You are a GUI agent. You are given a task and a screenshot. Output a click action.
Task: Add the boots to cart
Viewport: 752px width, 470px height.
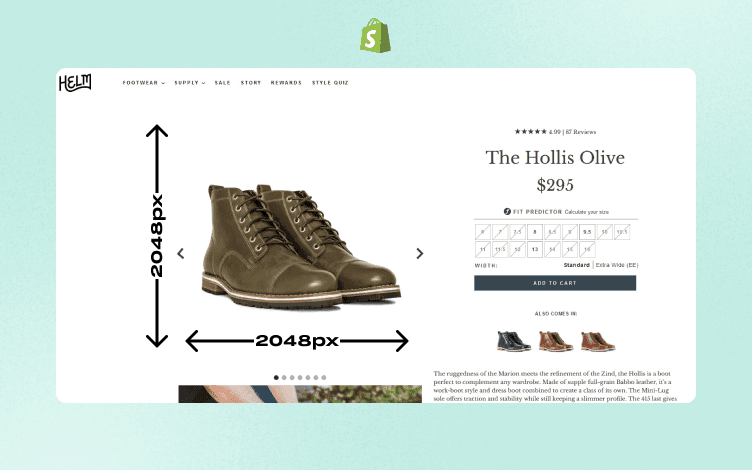pyautogui.click(x=555, y=283)
